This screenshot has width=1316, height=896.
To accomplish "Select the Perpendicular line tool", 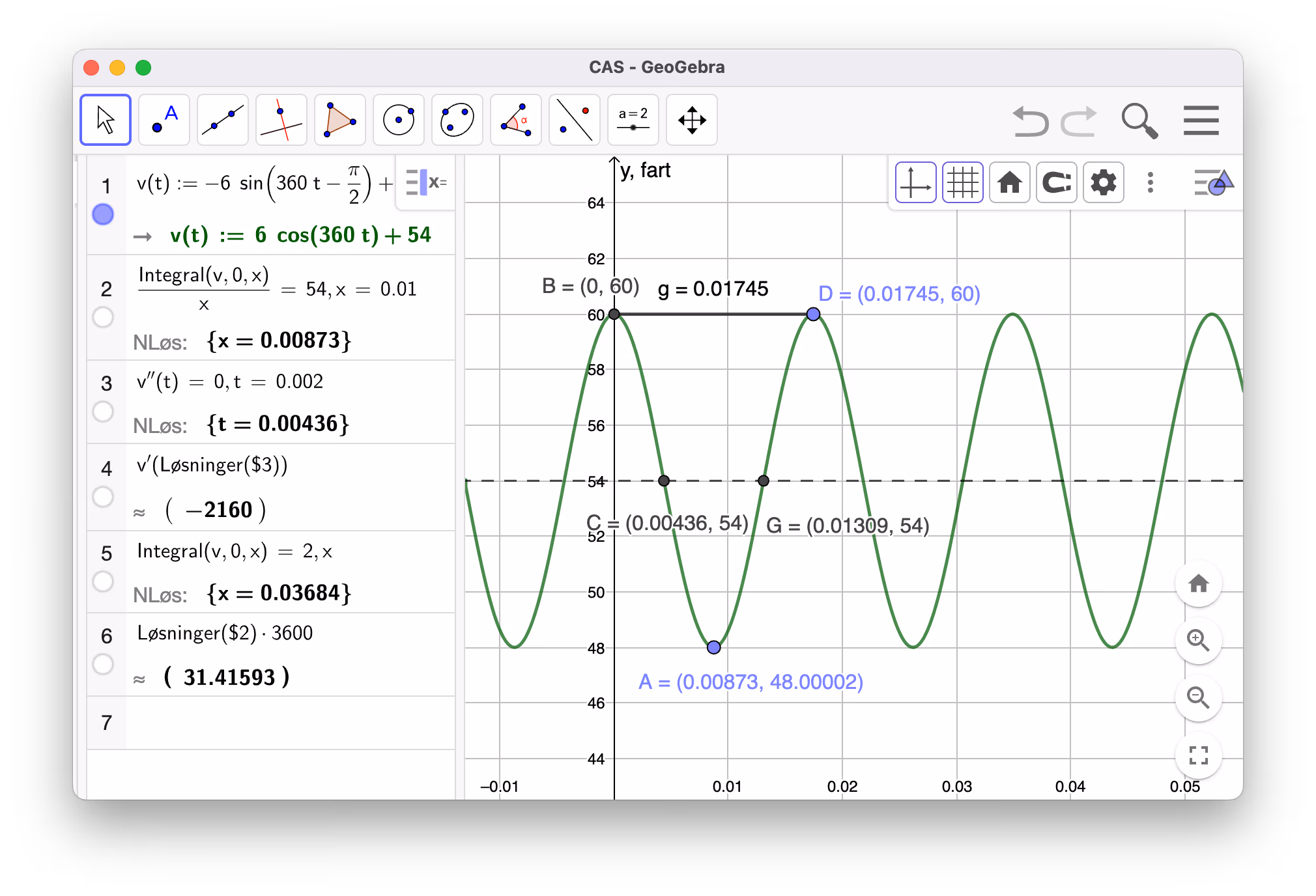I will pos(281,120).
